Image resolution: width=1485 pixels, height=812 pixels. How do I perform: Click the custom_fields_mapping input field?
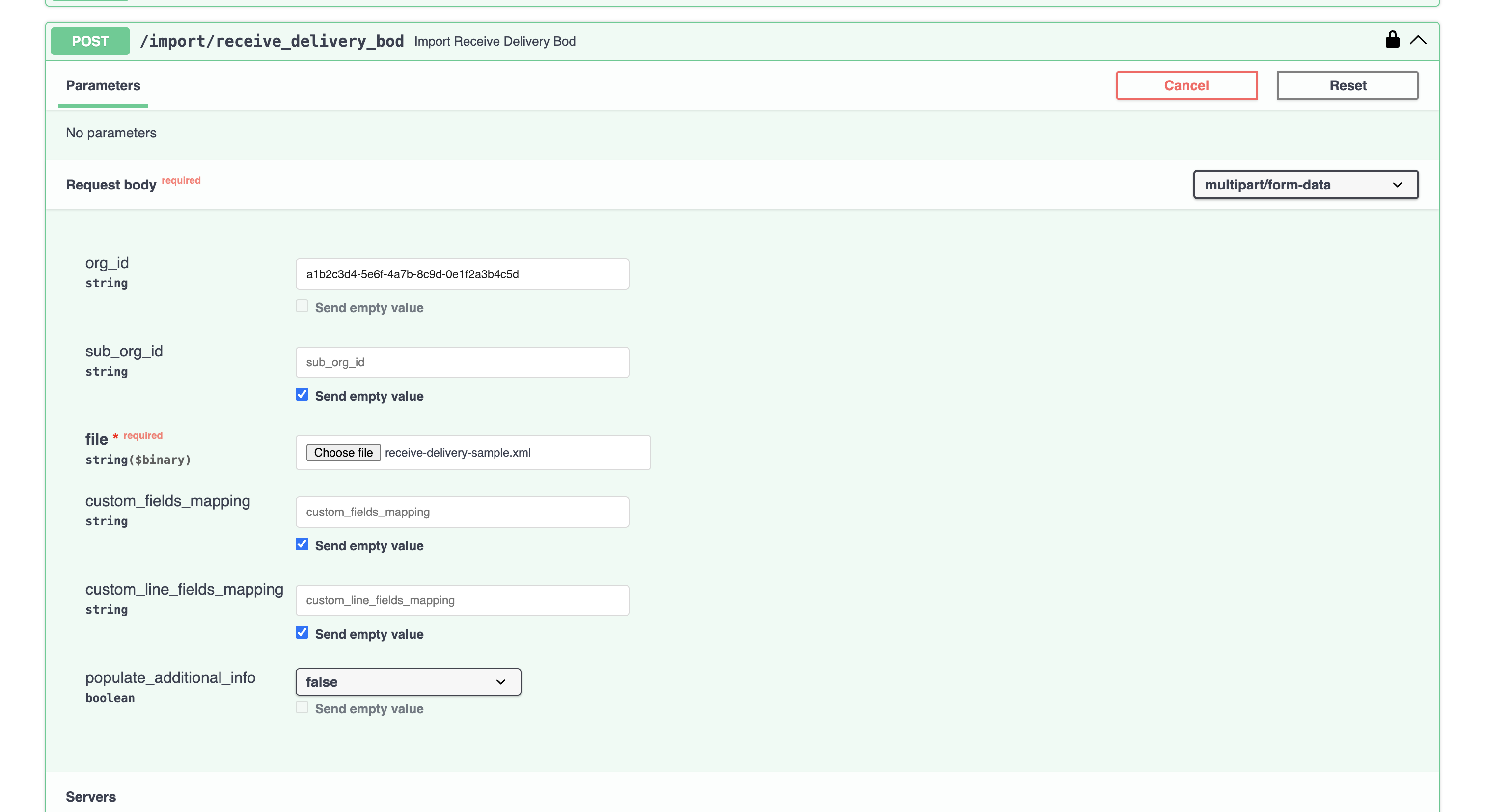pyautogui.click(x=462, y=513)
